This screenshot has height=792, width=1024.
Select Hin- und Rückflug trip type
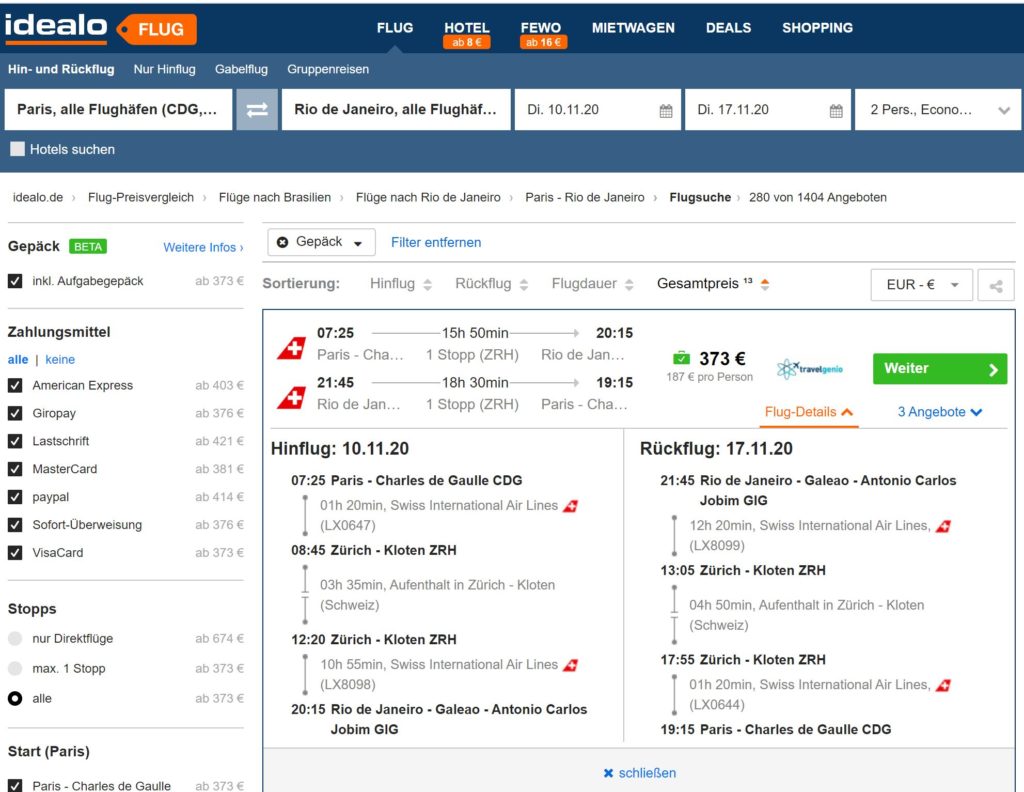pos(61,69)
